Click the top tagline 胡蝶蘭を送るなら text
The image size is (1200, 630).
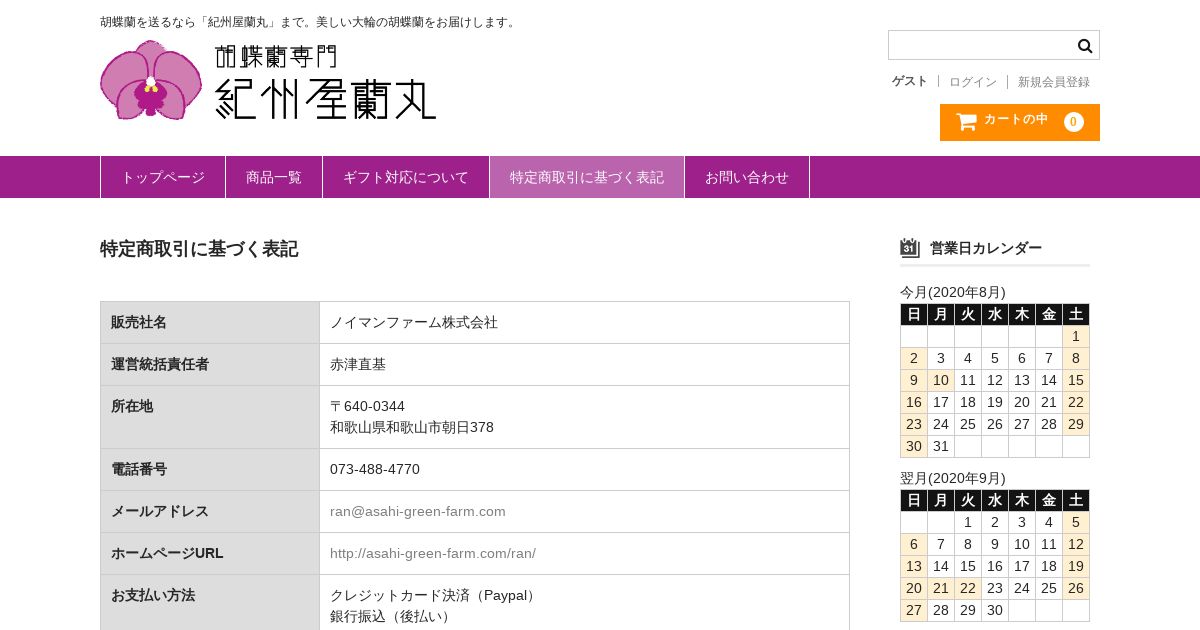tap(309, 22)
